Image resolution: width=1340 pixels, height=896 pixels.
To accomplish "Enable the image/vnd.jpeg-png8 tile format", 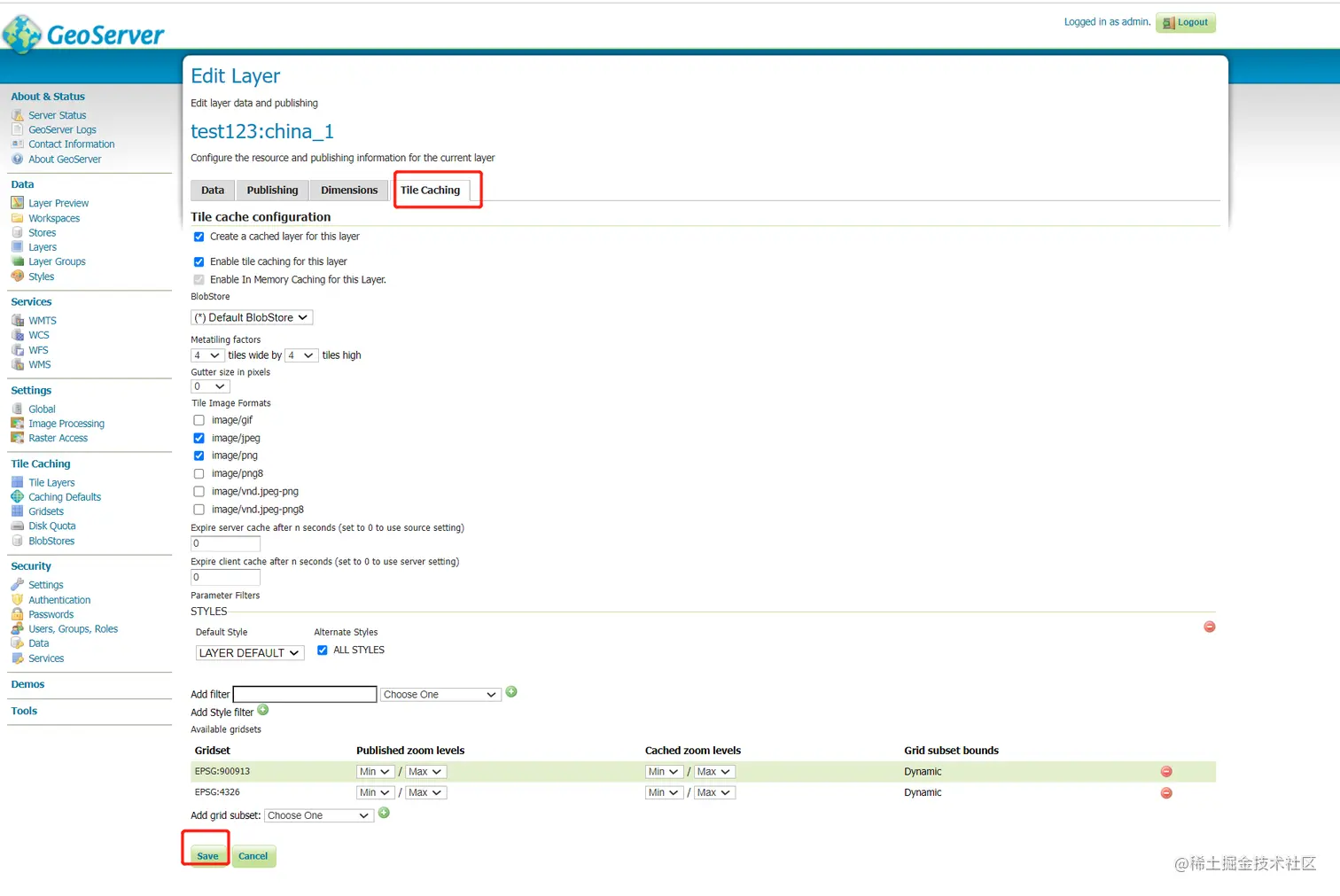I will (199, 510).
